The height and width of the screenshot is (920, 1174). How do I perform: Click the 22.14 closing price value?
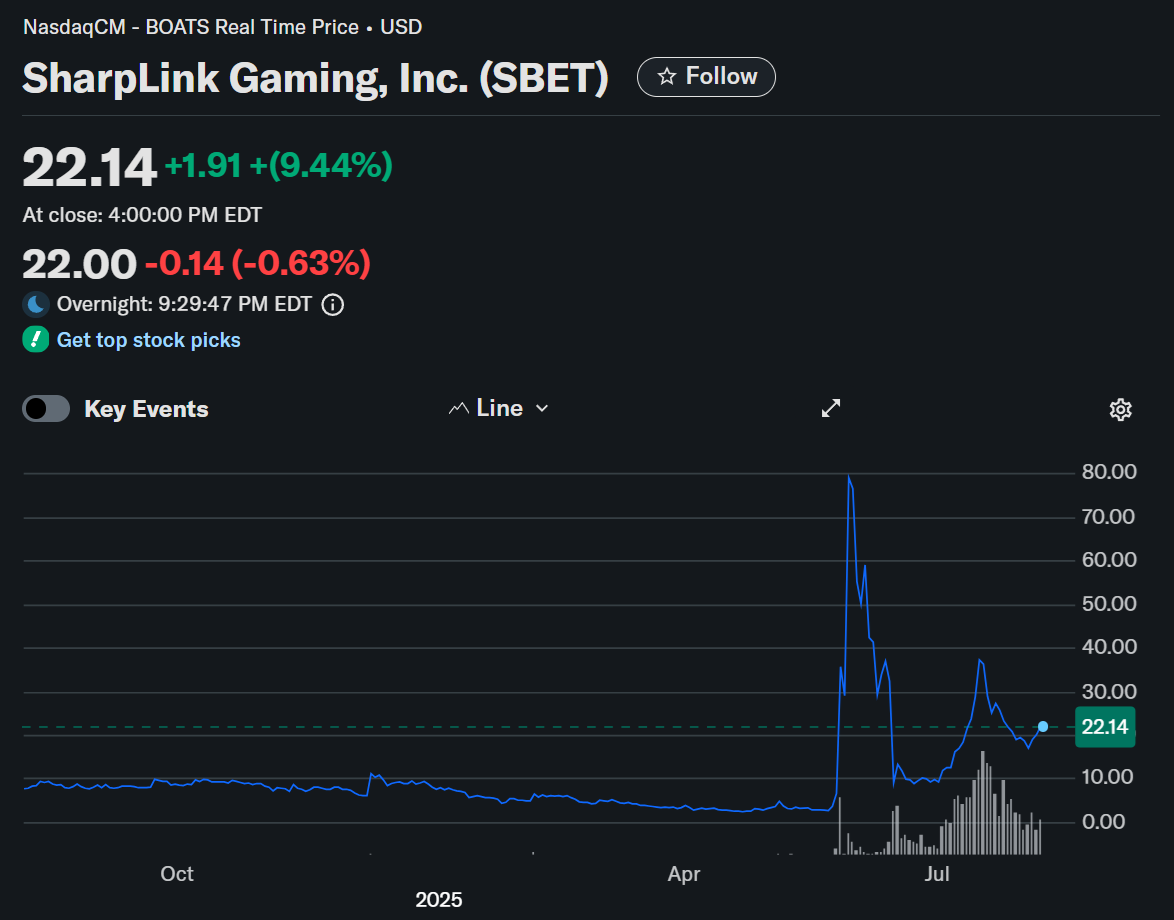89,167
